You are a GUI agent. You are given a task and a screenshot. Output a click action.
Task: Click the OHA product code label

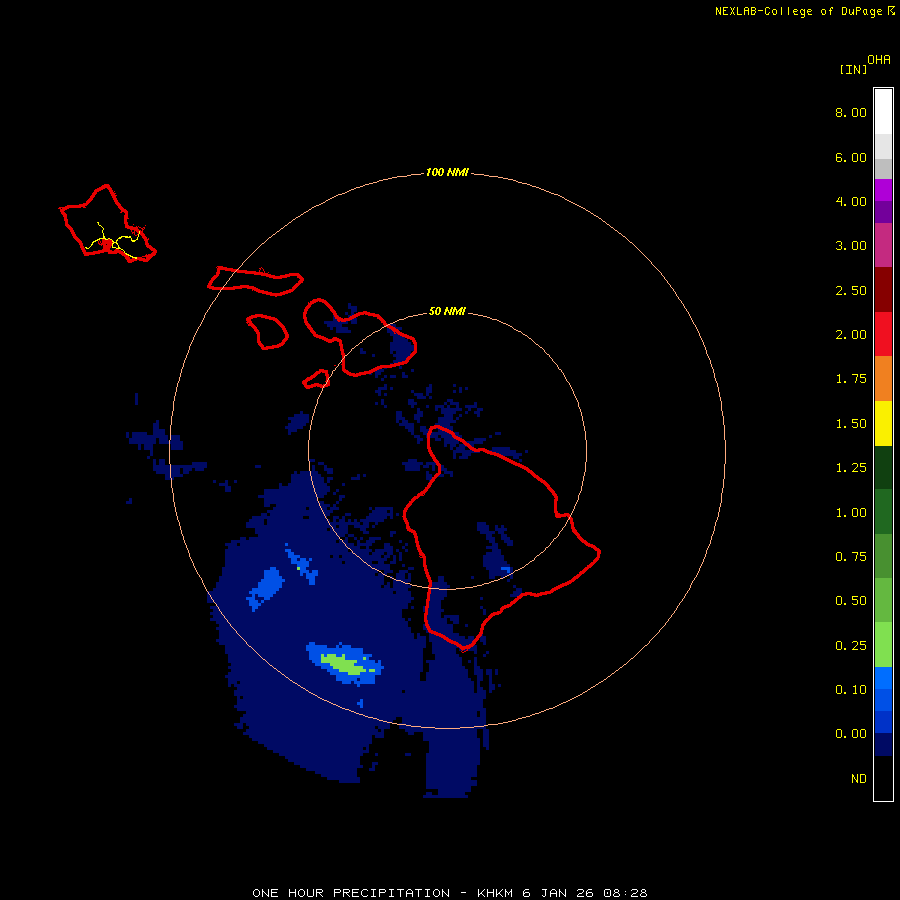coord(879,59)
